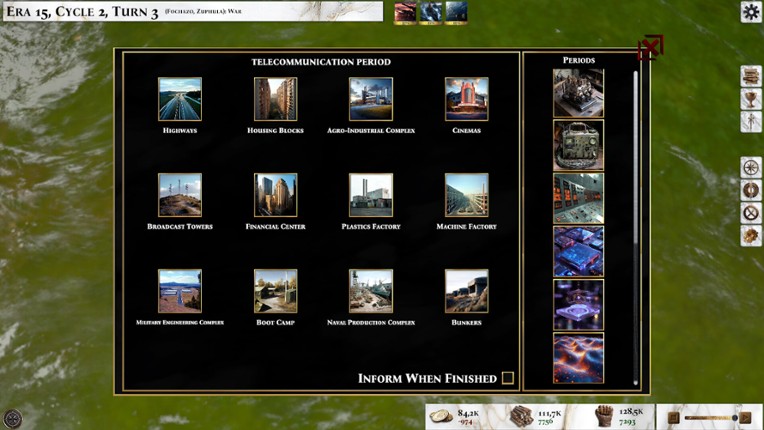The width and height of the screenshot is (764, 430).
Task: Close the building selection panel
Action: (650, 47)
